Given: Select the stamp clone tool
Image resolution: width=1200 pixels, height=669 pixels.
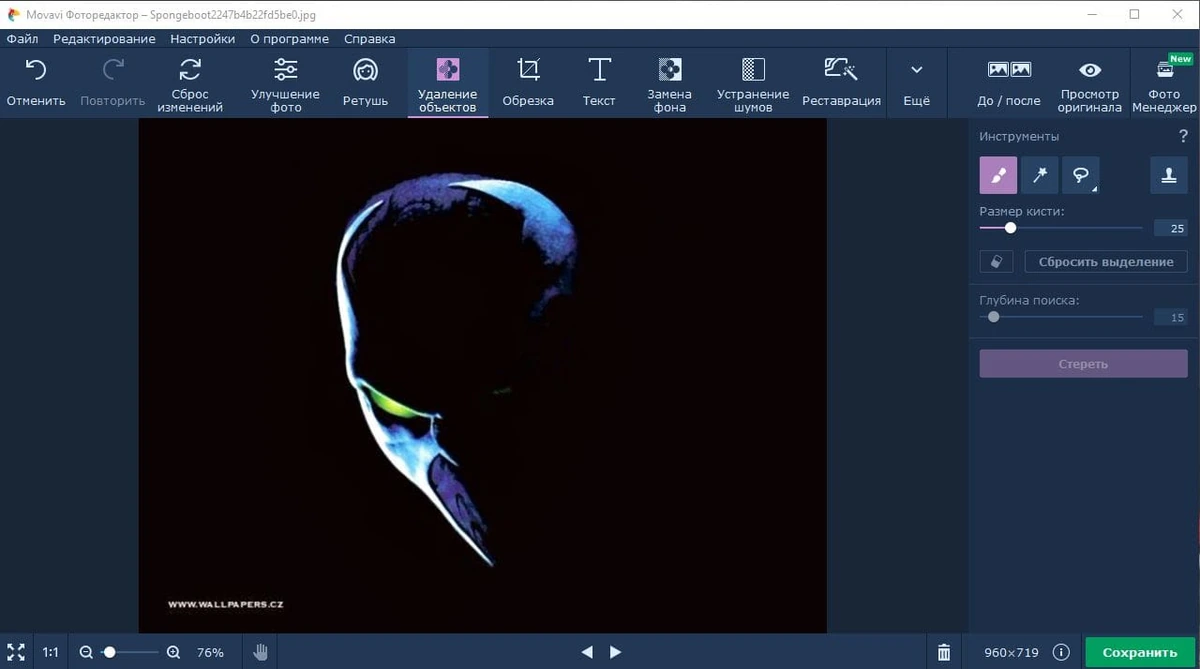Looking at the screenshot, I should coord(1168,175).
